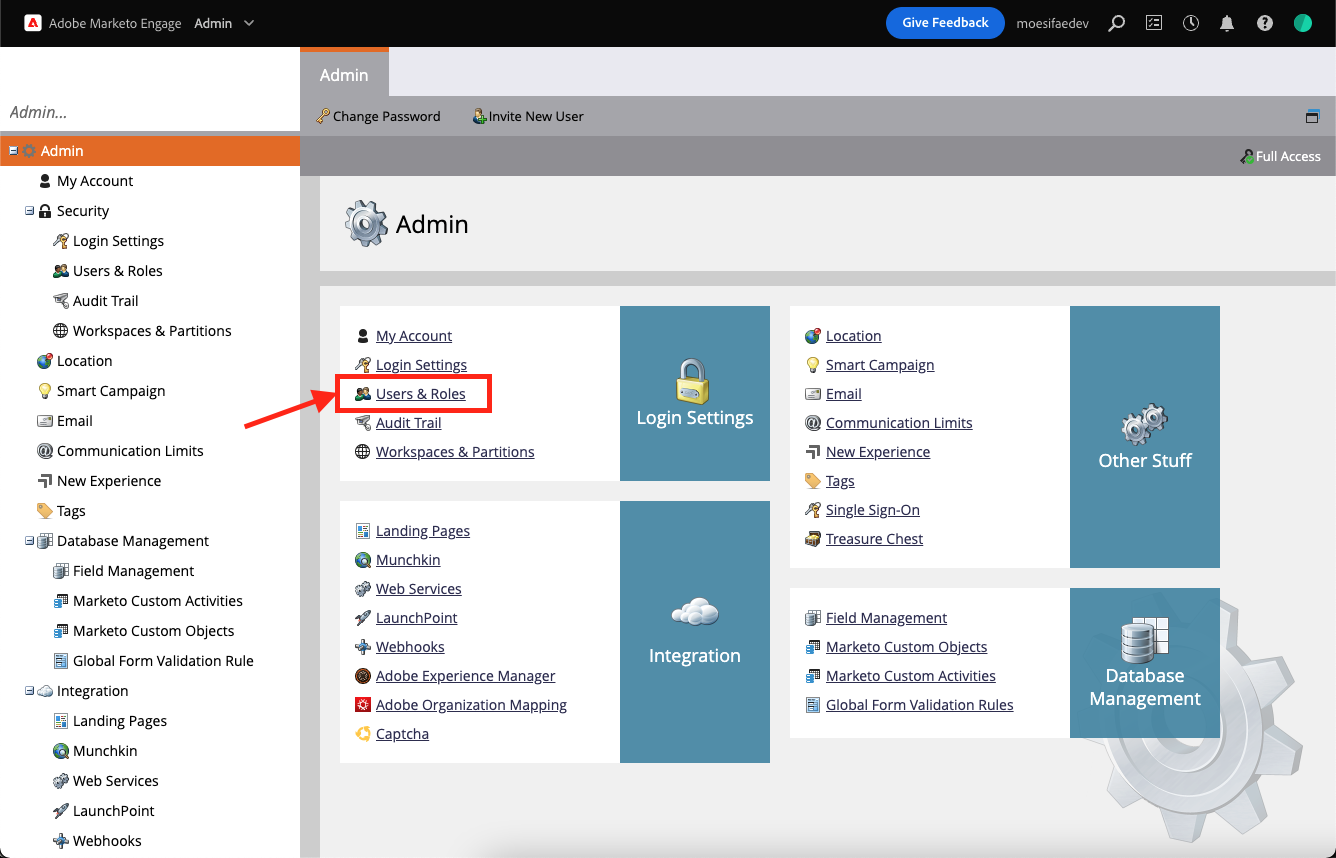The height and width of the screenshot is (858, 1336).
Task: Collapse the Database Management tree node
Action: coord(30,541)
